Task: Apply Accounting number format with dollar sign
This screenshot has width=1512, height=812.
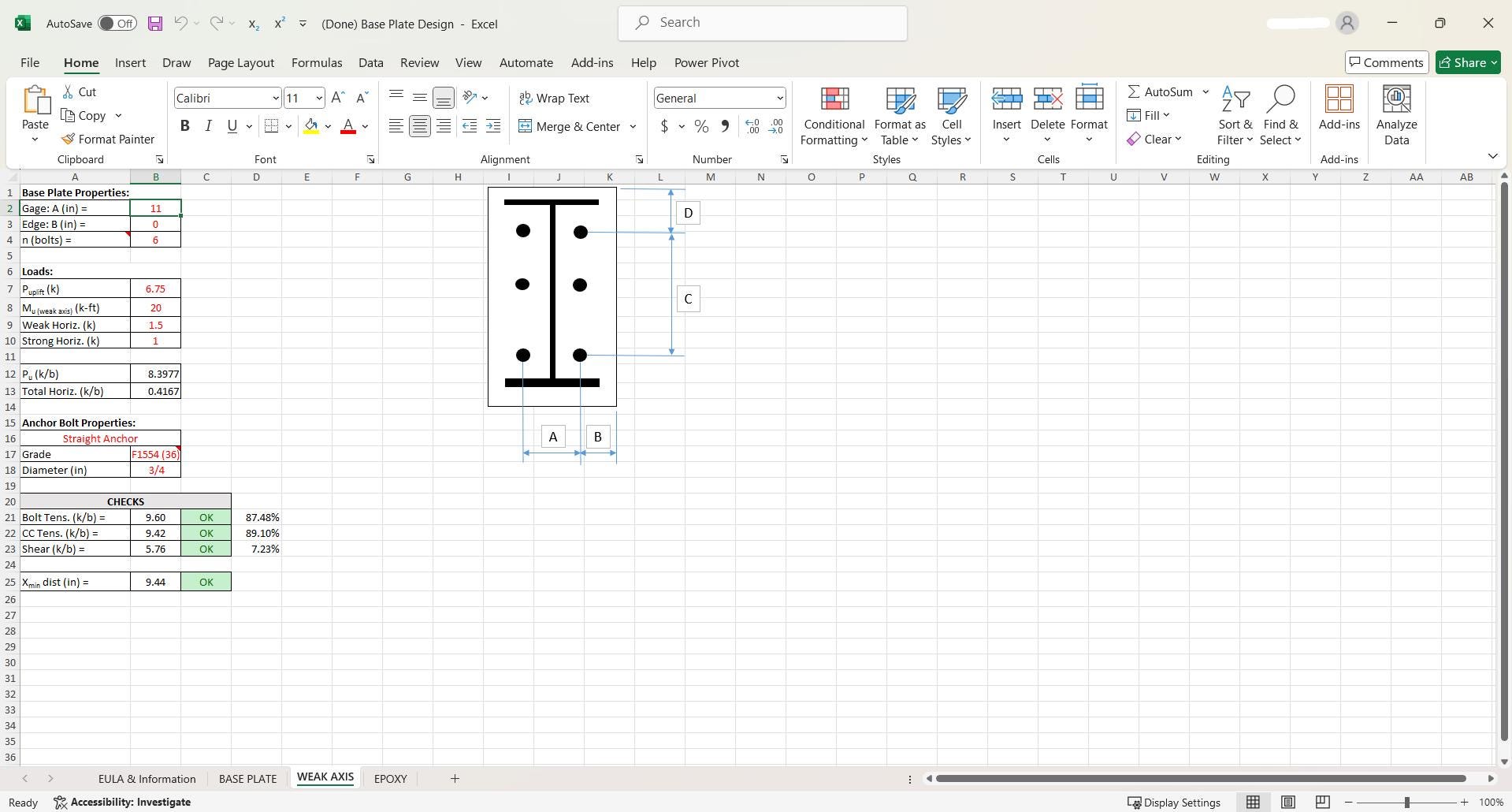Action: tap(664, 126)
